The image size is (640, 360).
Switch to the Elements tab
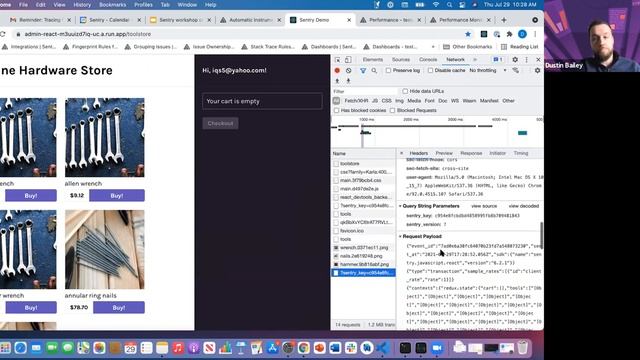(x=373, y=60)
